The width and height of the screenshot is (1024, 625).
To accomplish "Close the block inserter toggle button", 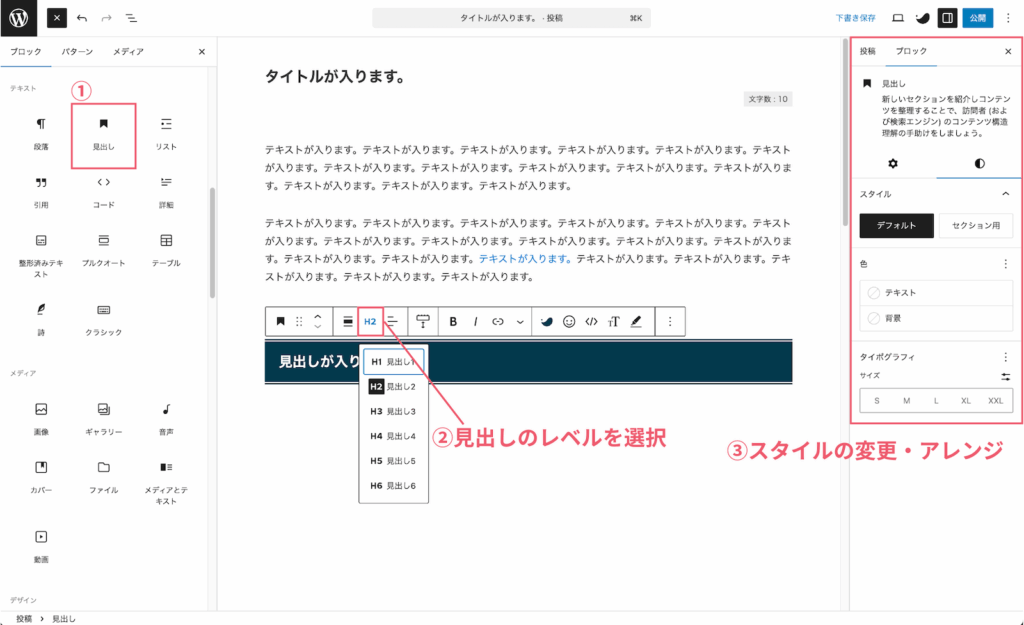I will (x=57, y=18).
